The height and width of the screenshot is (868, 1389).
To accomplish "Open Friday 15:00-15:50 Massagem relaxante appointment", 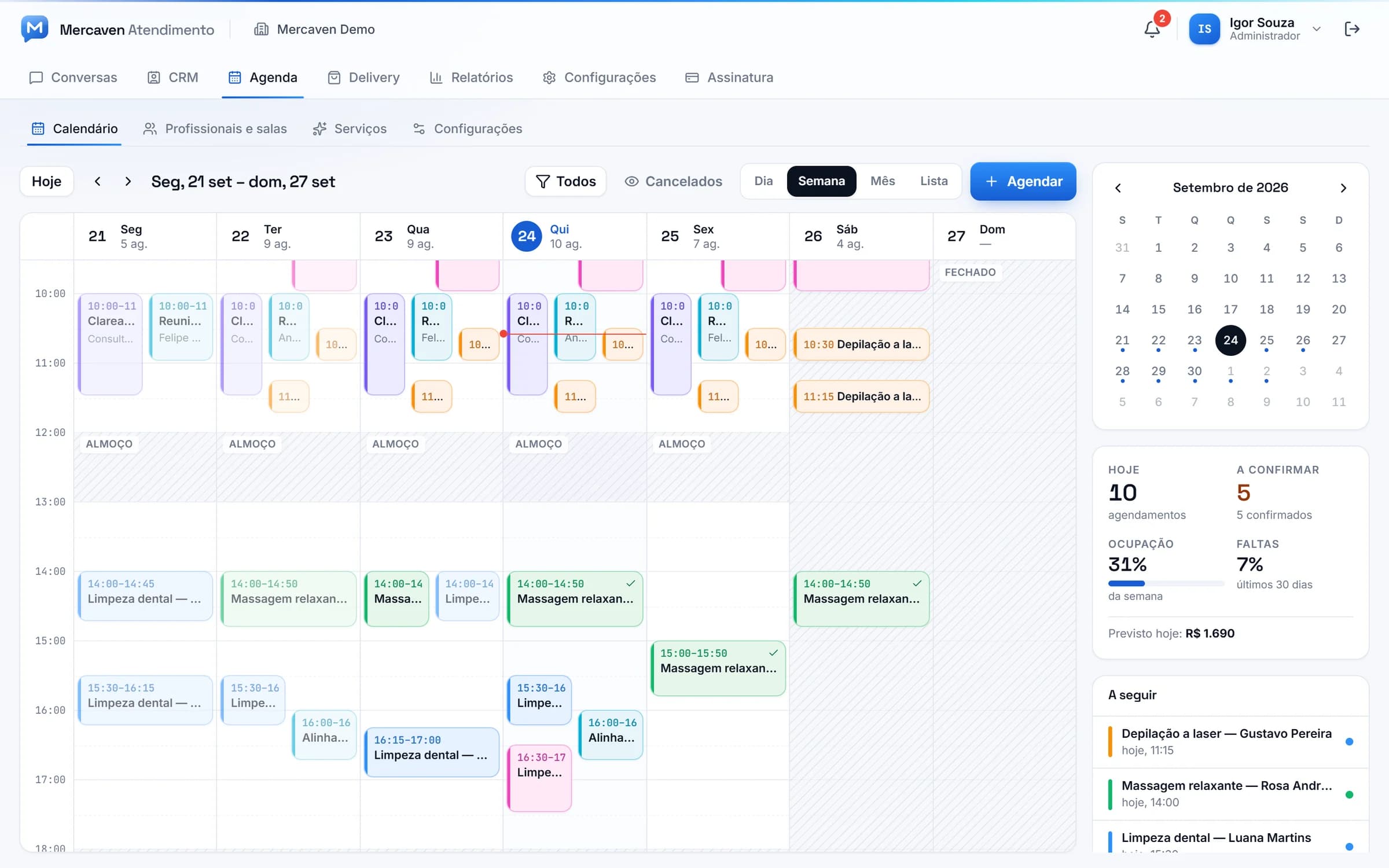I will (x=718, y=668).
